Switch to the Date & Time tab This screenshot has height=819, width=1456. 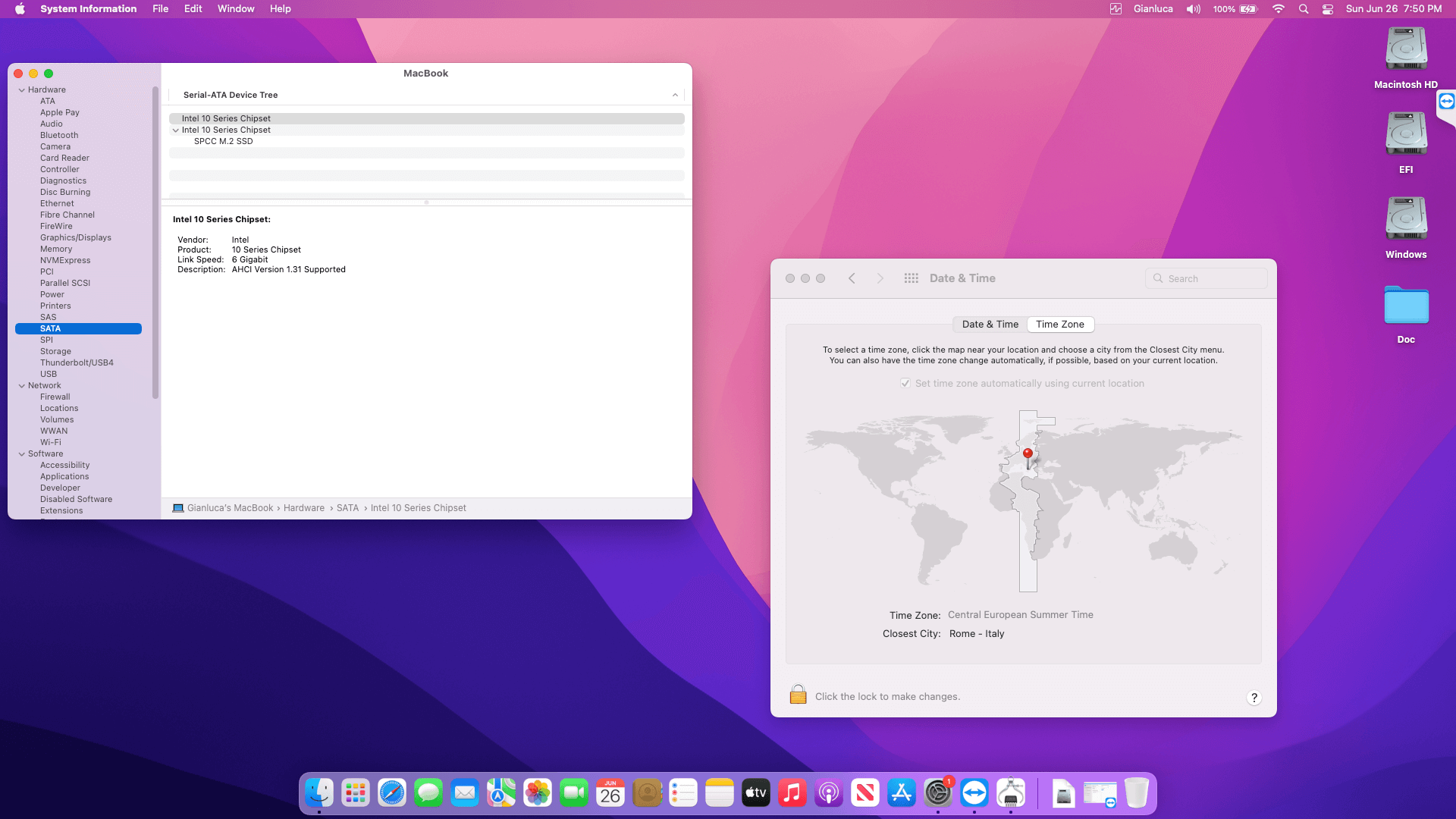tap(990, 324)
